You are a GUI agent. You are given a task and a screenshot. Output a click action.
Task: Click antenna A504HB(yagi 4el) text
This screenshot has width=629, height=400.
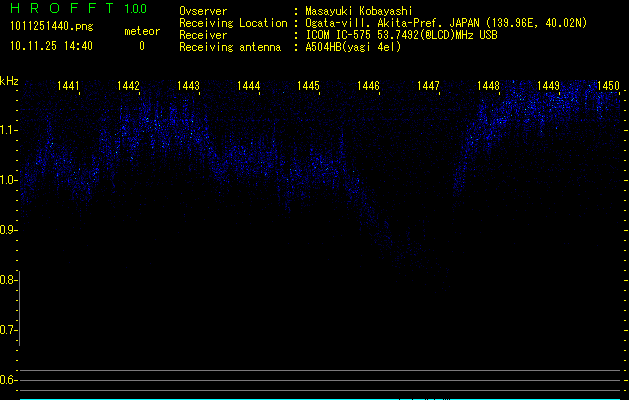coord(353,47)
